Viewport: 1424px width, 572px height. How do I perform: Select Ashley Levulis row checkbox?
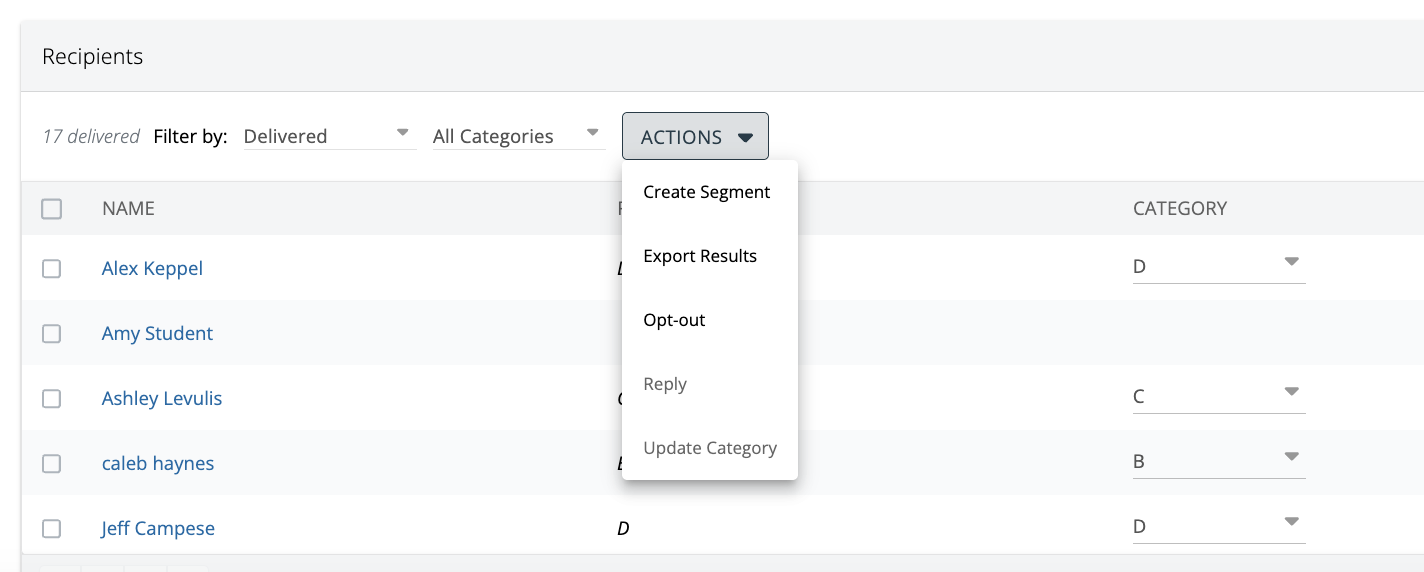coord(52,399)
